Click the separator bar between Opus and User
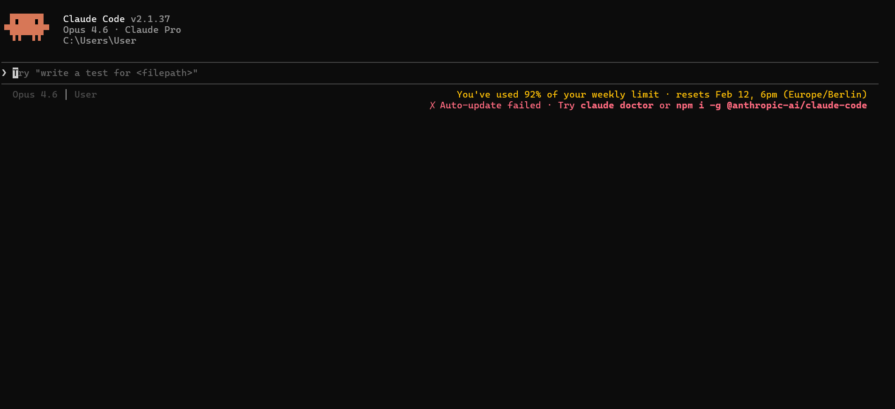 [66, 95]
